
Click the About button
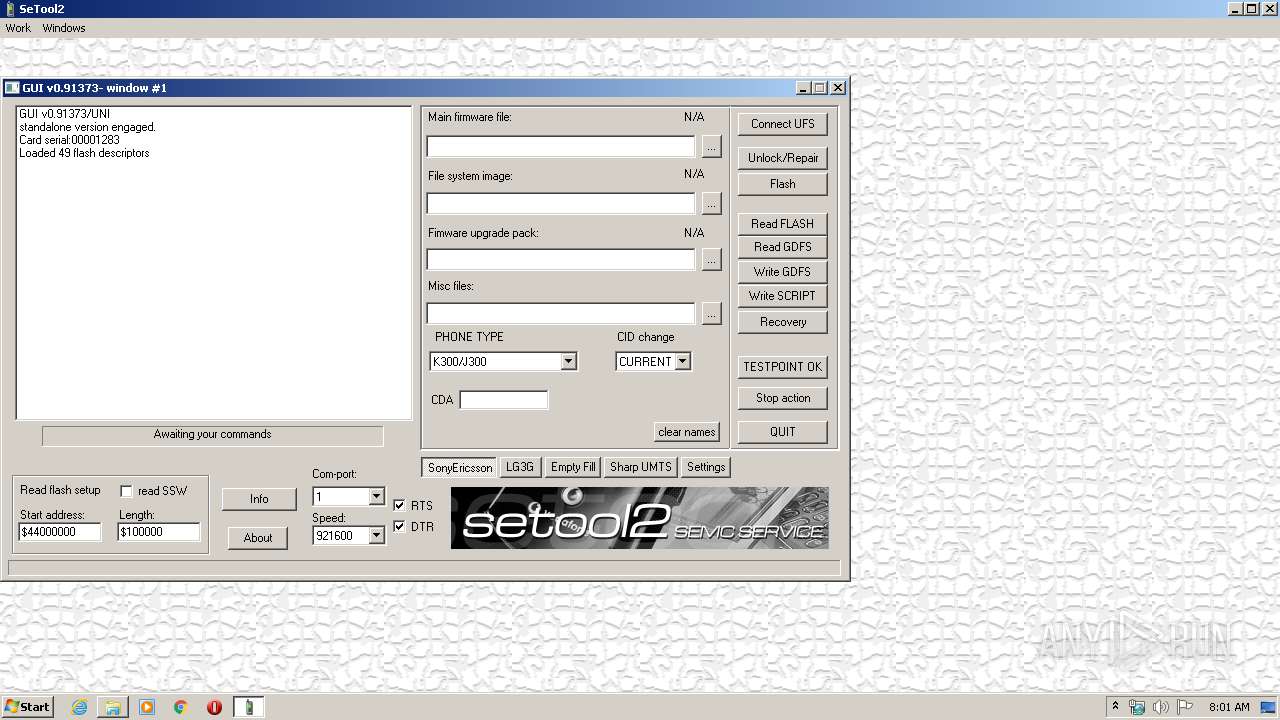coord(258,538)
